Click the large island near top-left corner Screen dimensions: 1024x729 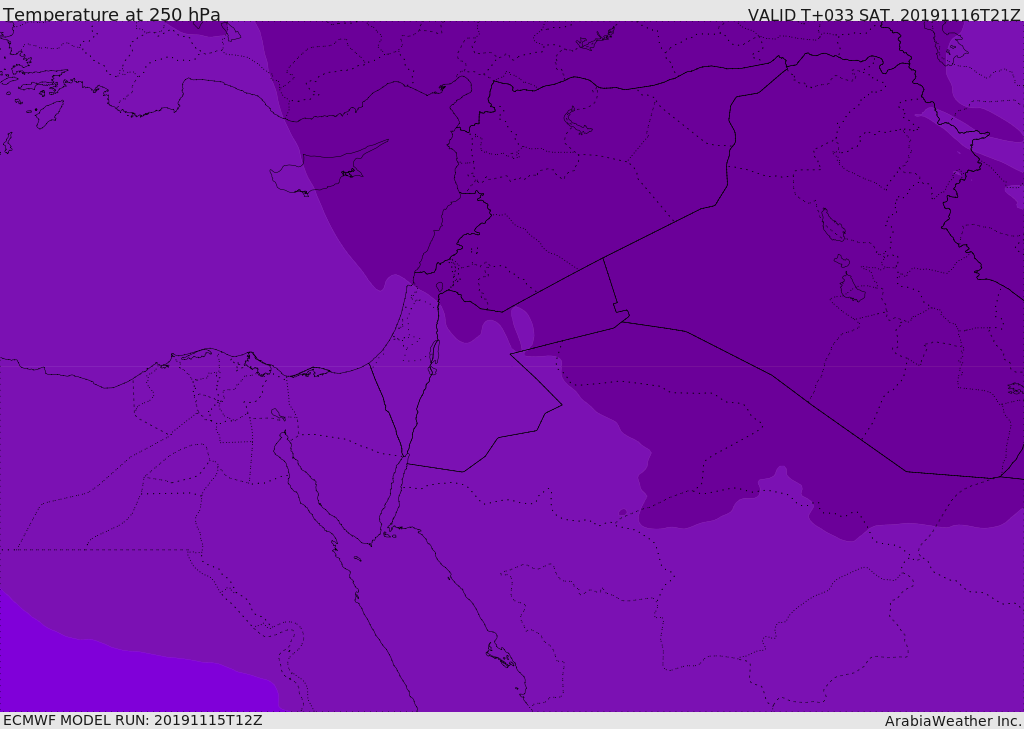[x=48, y=113]
